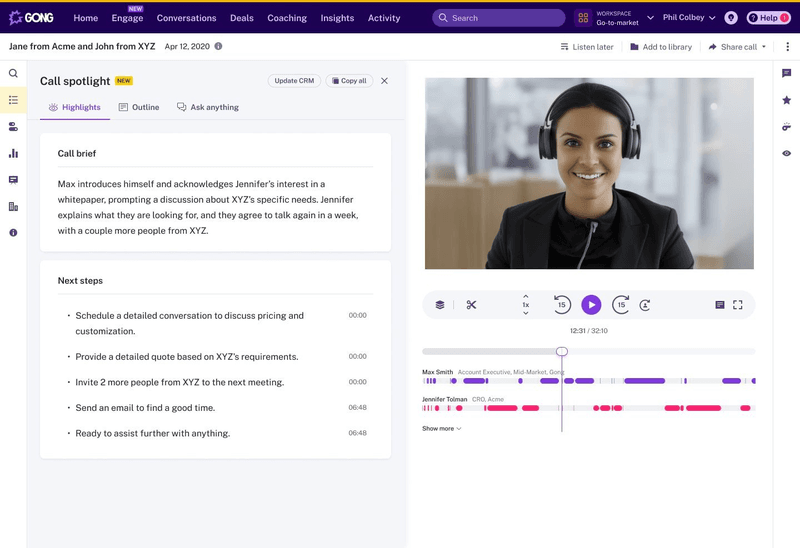Expand Show more speakers

pyautogui.click(x=441, y=428)
